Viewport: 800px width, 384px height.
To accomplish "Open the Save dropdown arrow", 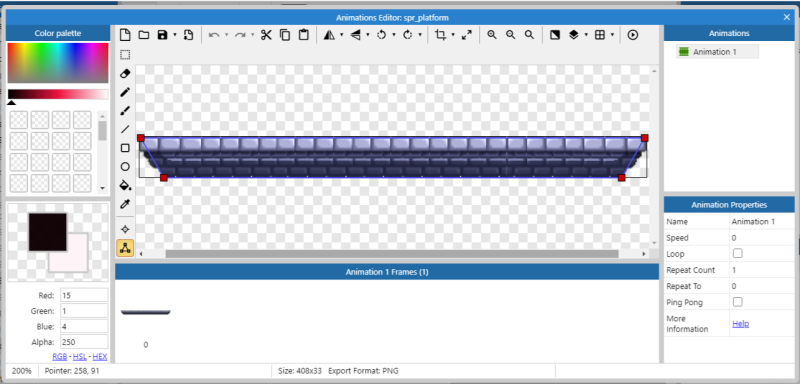I will (174, 35).
